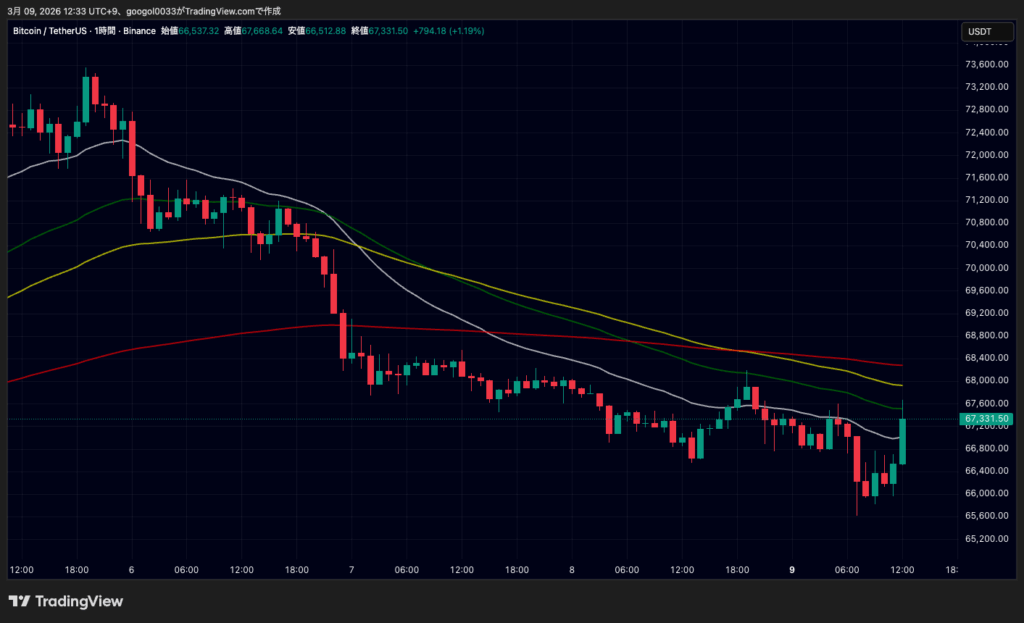1024x623 pixels.
Task: Open the USDT currency selector
Action: click(x=979, y=32)
